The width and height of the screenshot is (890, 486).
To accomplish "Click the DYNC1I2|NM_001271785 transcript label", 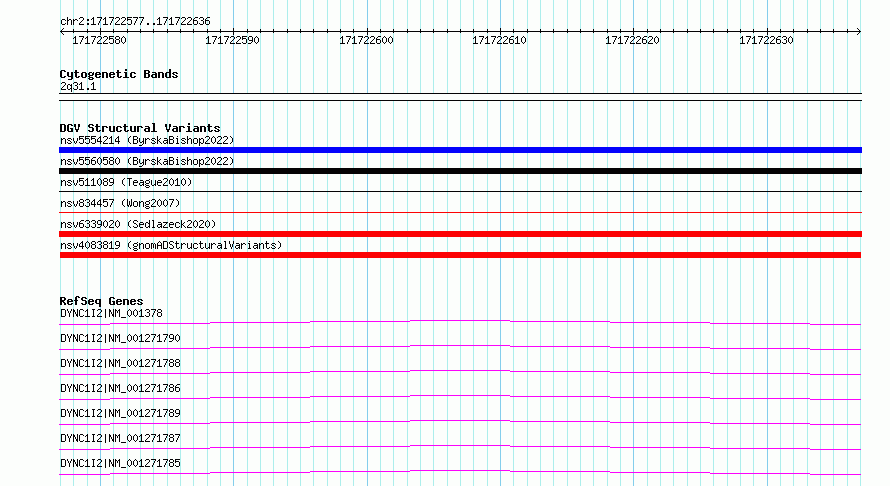I will point(120,463).
